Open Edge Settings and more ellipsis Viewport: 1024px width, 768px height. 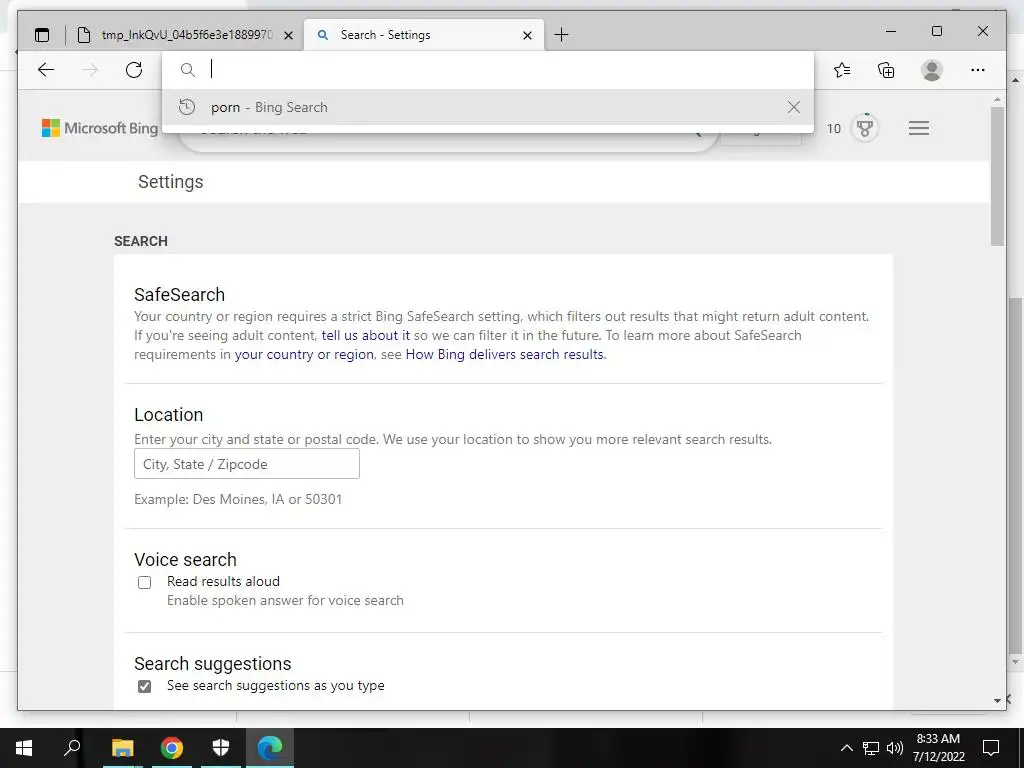pos(978,70)
